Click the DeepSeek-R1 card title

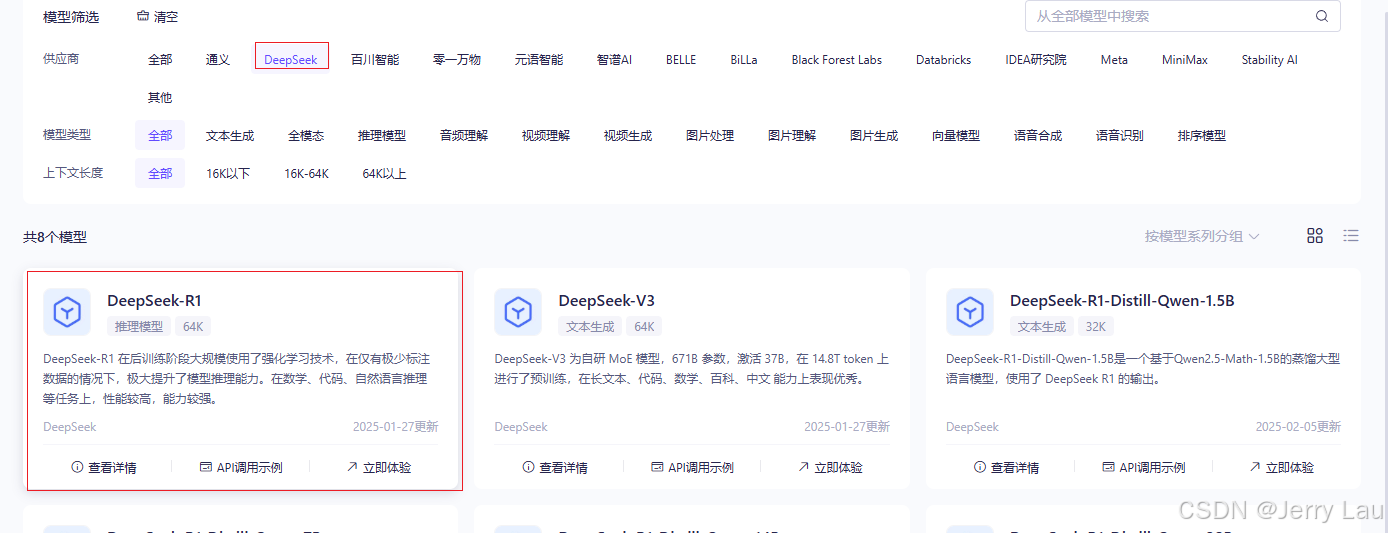coord(154,300)
